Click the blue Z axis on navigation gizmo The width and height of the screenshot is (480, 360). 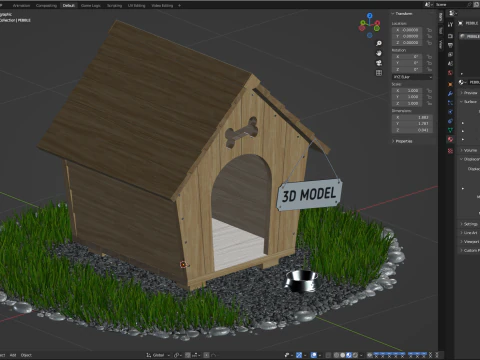370,15
